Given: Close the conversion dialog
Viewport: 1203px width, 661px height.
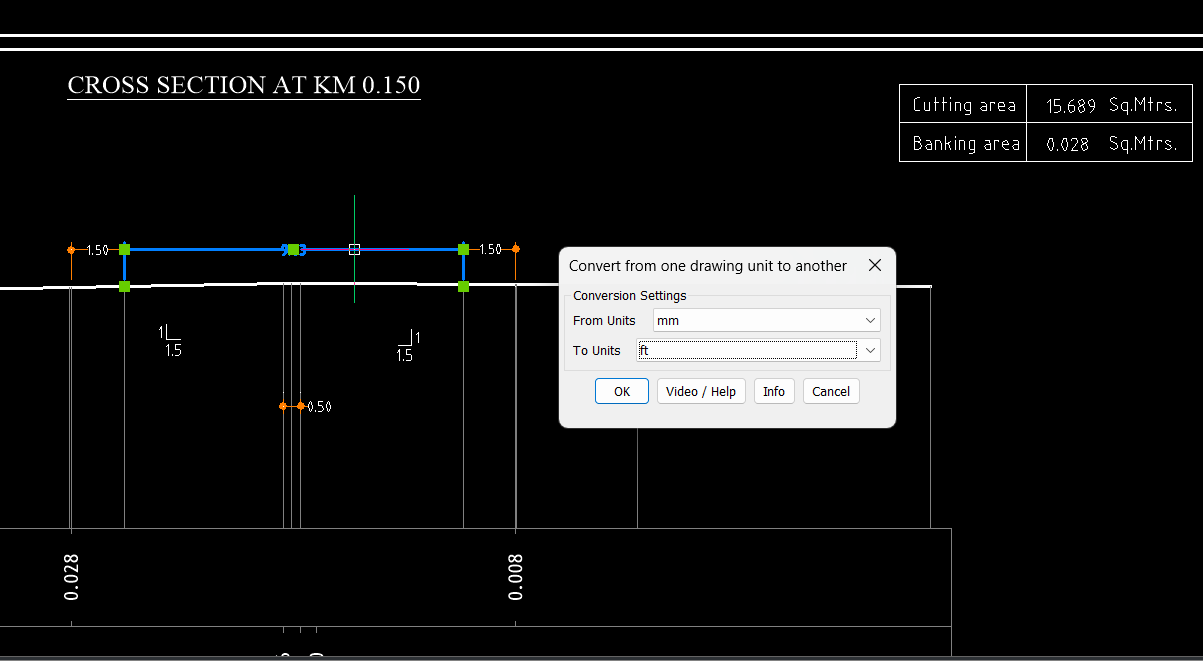Looking at the screenshot, I should pos(875,265).
